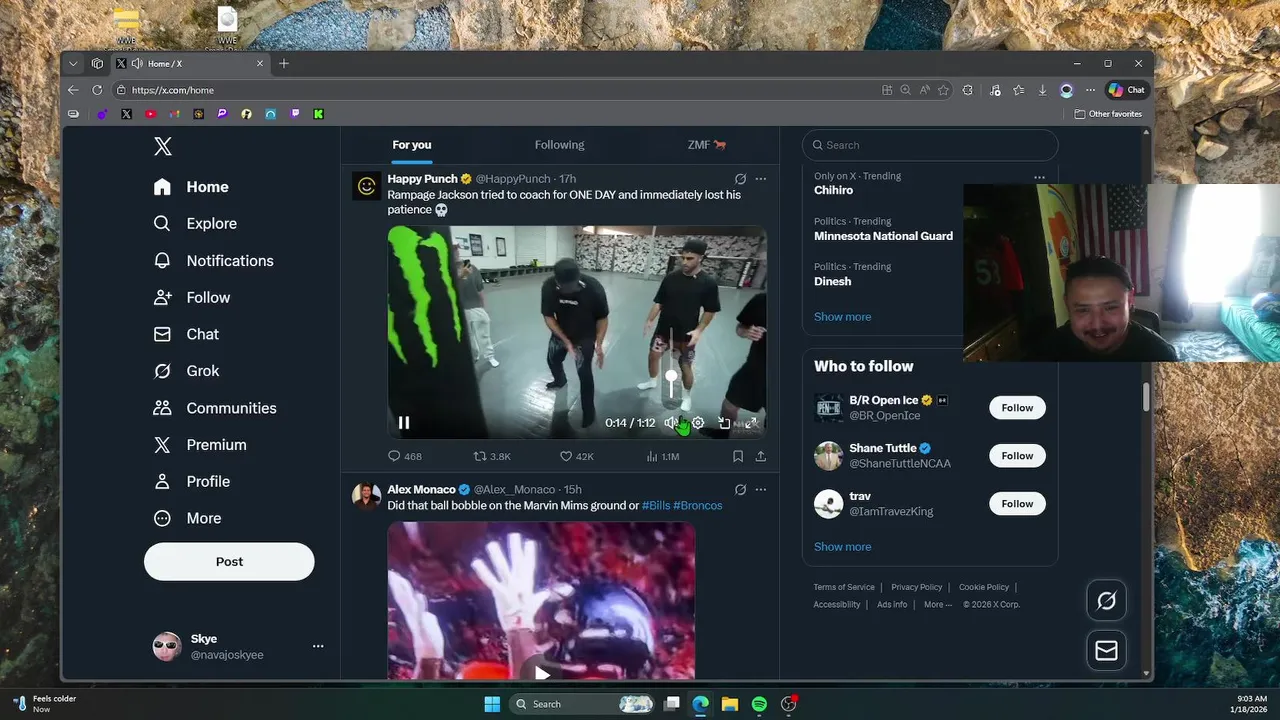The width and height of the screenshot is (1280, 720).
Task: Follow trav account
Action: pos(1017,504)
